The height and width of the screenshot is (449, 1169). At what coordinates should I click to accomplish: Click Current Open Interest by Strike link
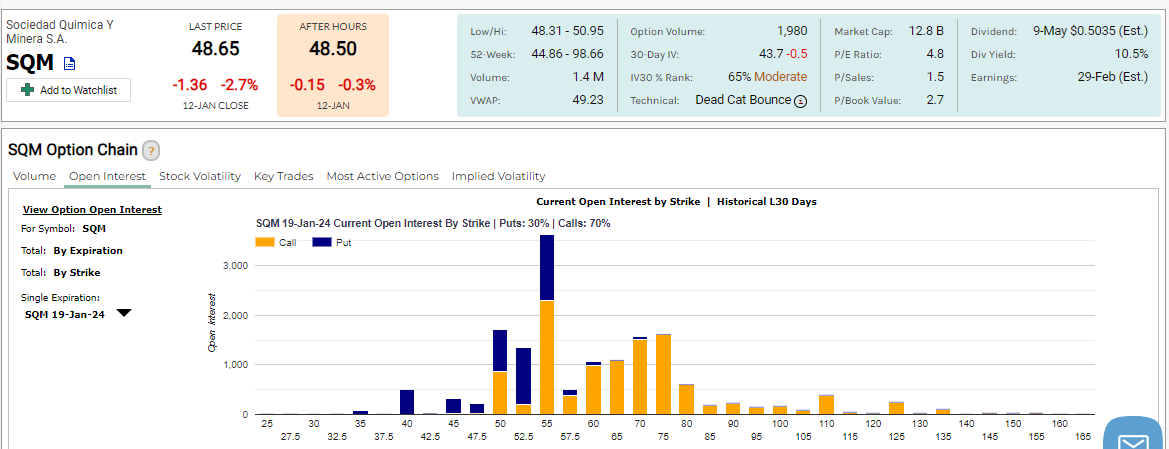(x=618, y=202)
